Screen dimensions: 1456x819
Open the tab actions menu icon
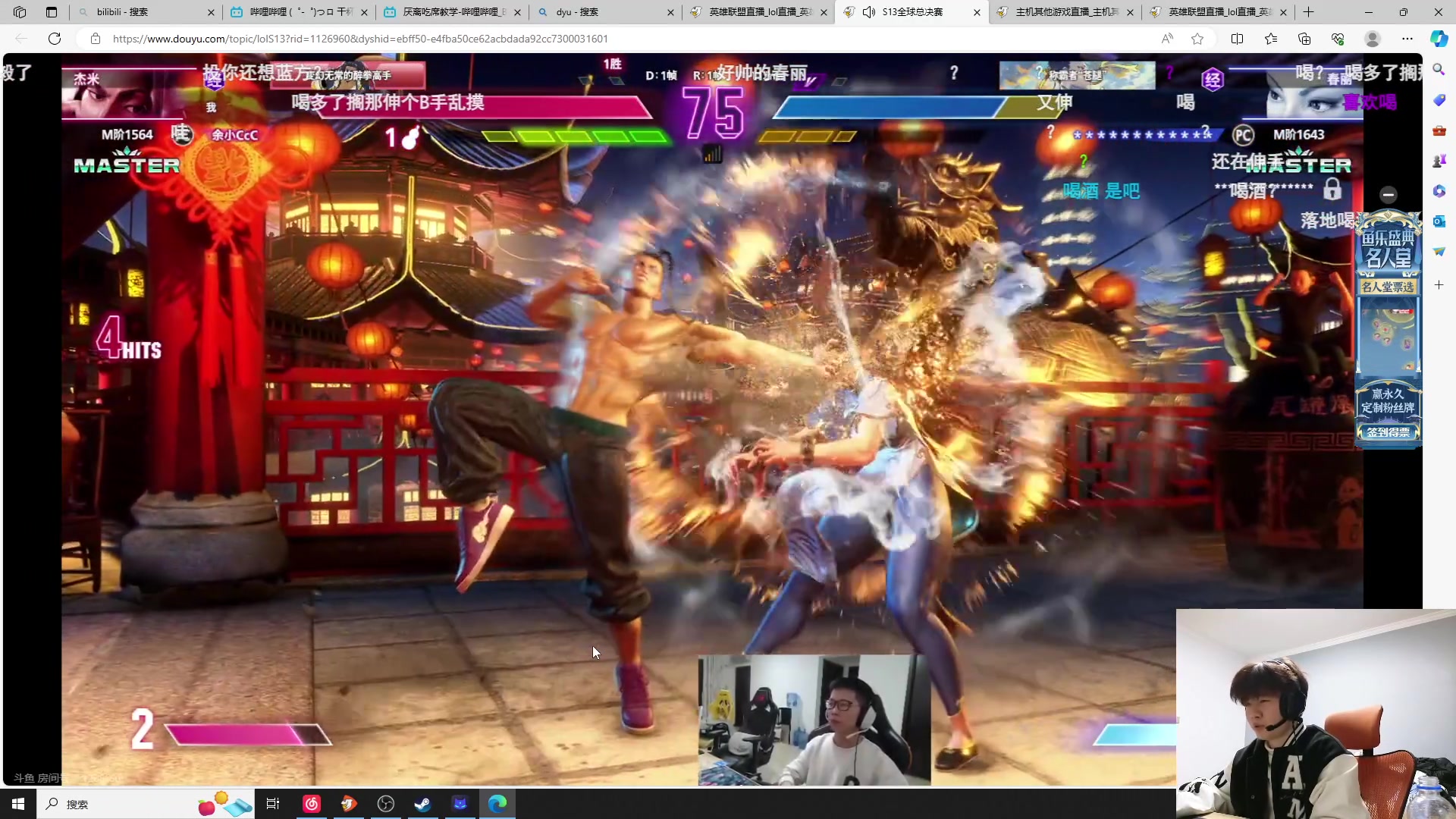coord(52,12)
